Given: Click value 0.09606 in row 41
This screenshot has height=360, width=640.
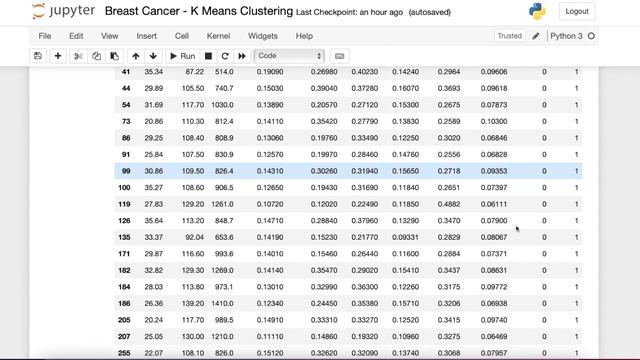Looking at the screenshot, I should (494, 72).
